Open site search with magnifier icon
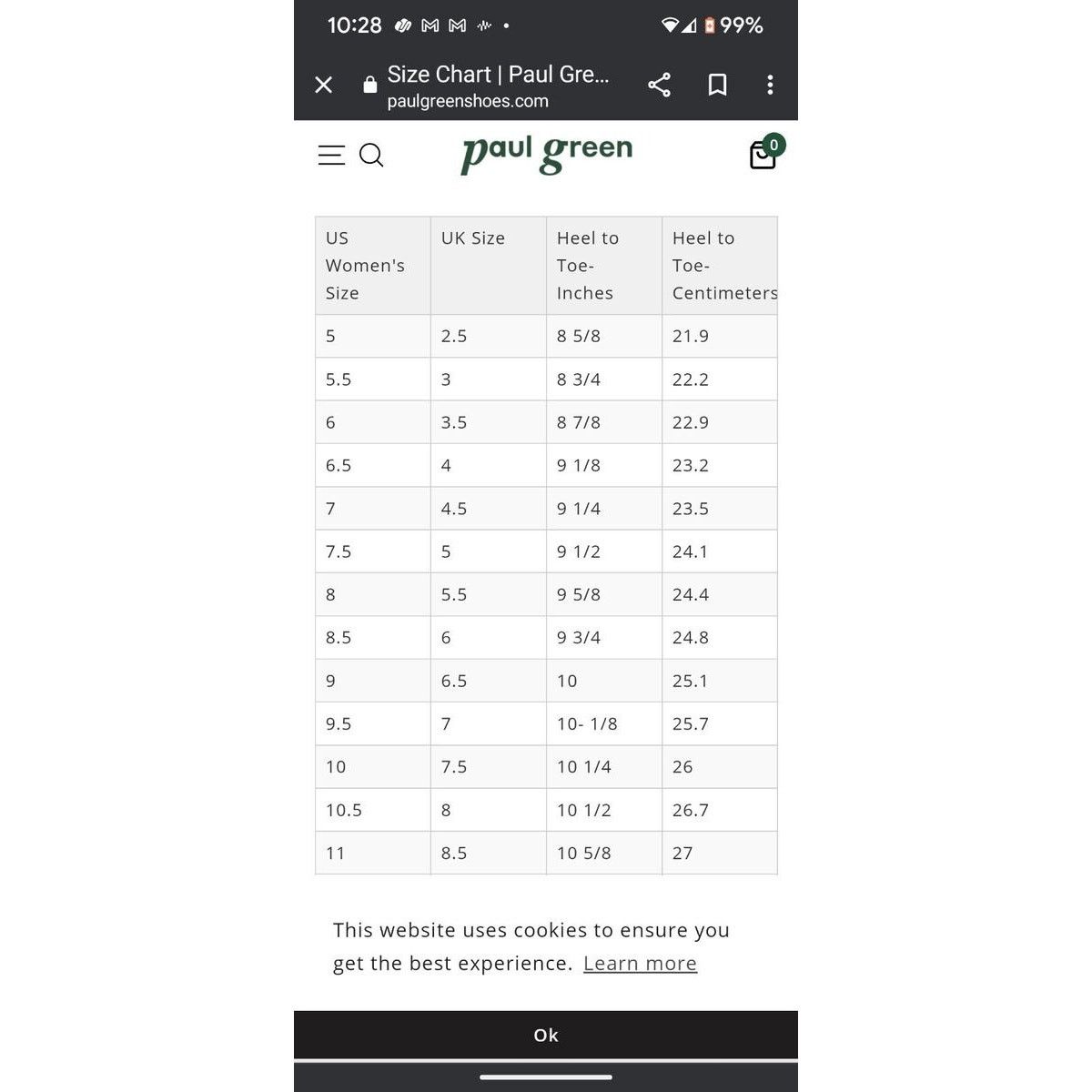 pos(371,155)
